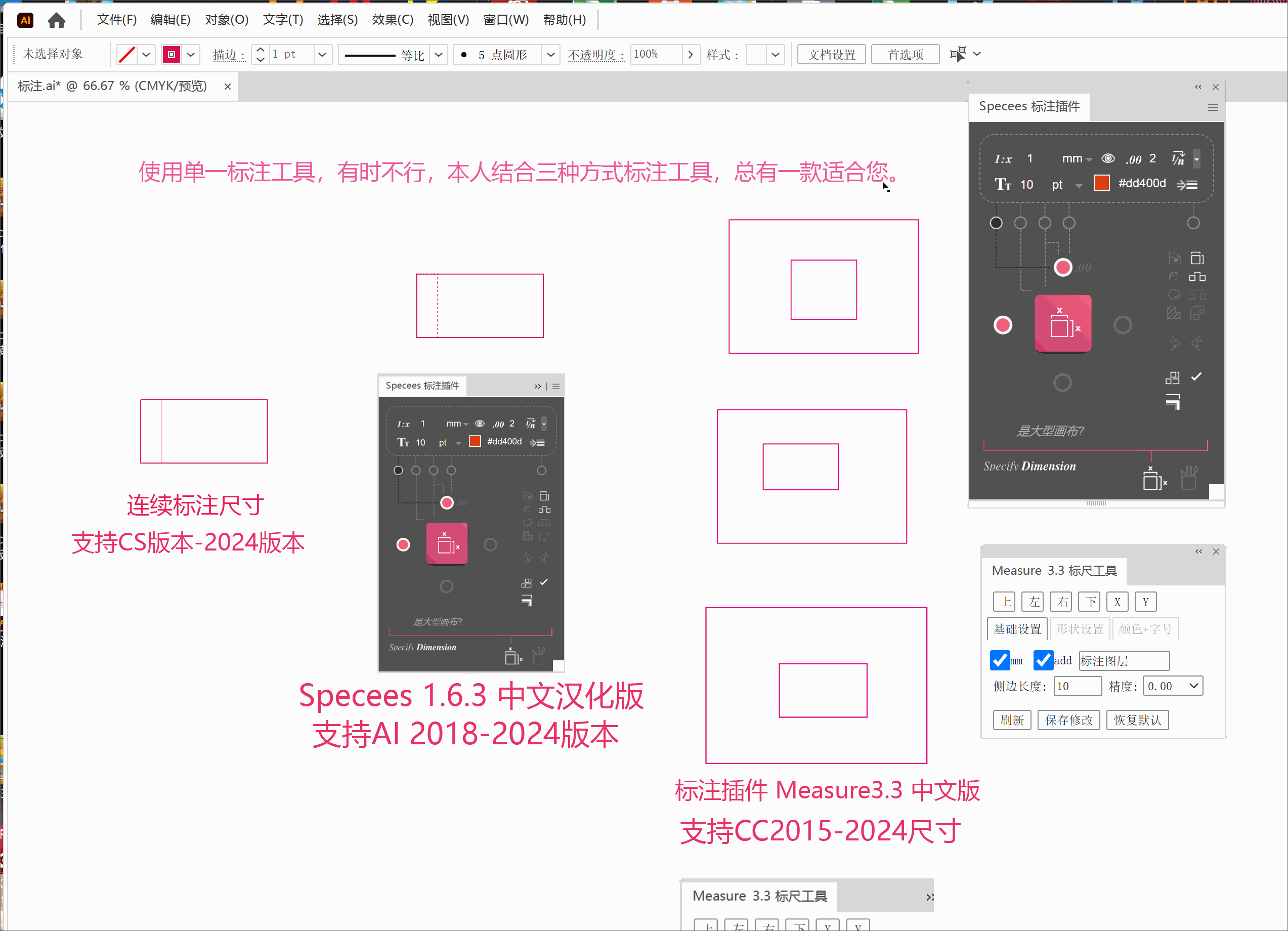
Task: Open the 文件(F) menu
Action: [x=116, y=20]
